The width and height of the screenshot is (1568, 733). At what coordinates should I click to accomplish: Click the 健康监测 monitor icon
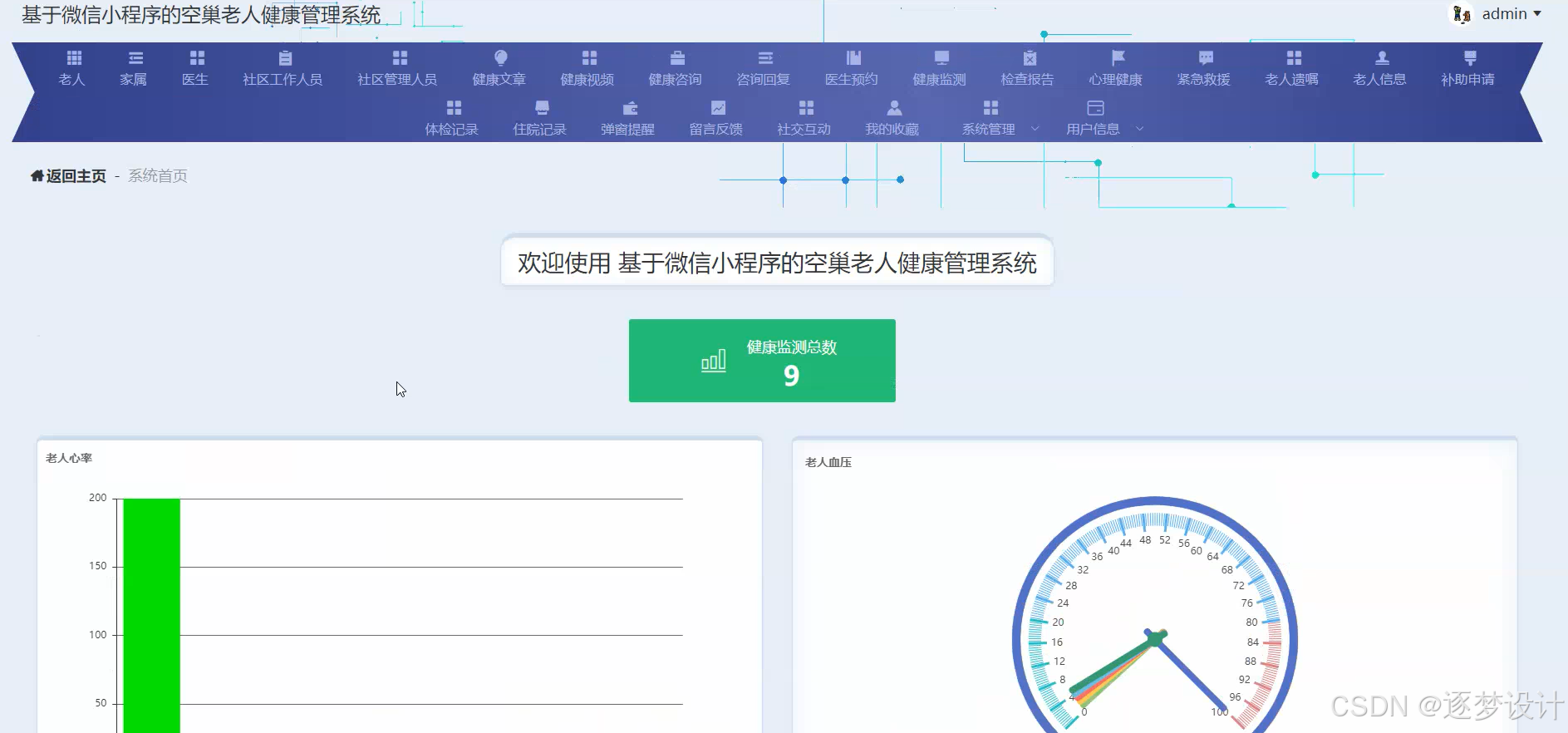pos(941,57)
